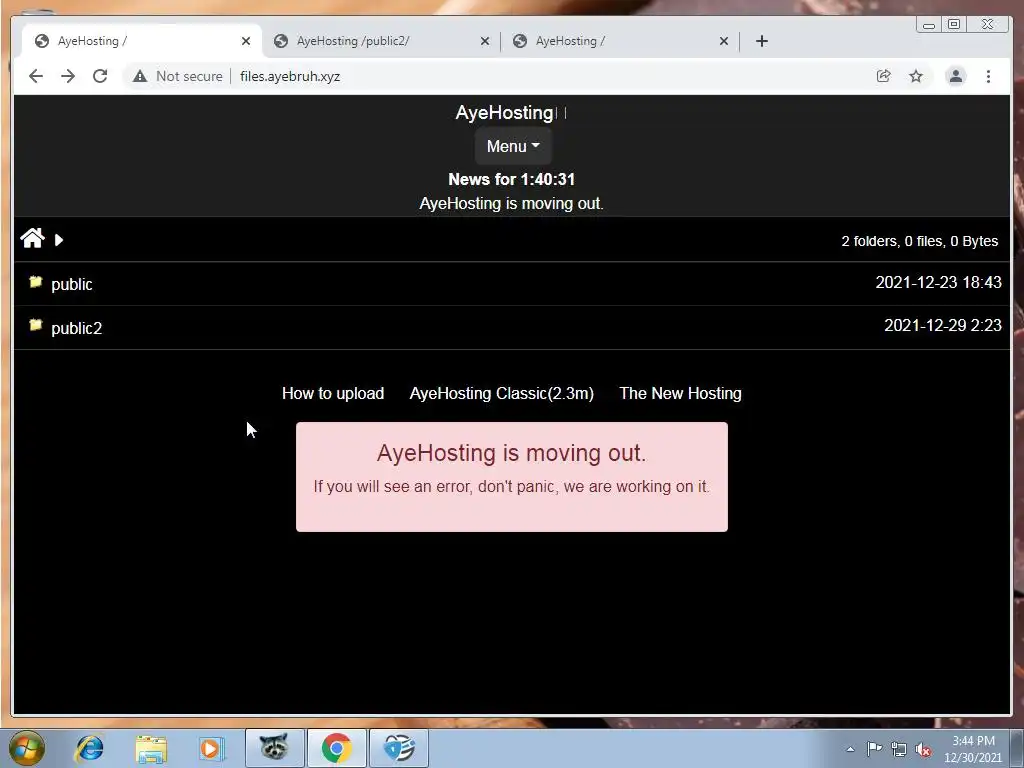This screenshot has height=768, width=1024.
Task: Click the muted volume tray icon
Action: (x=923, y=750)
